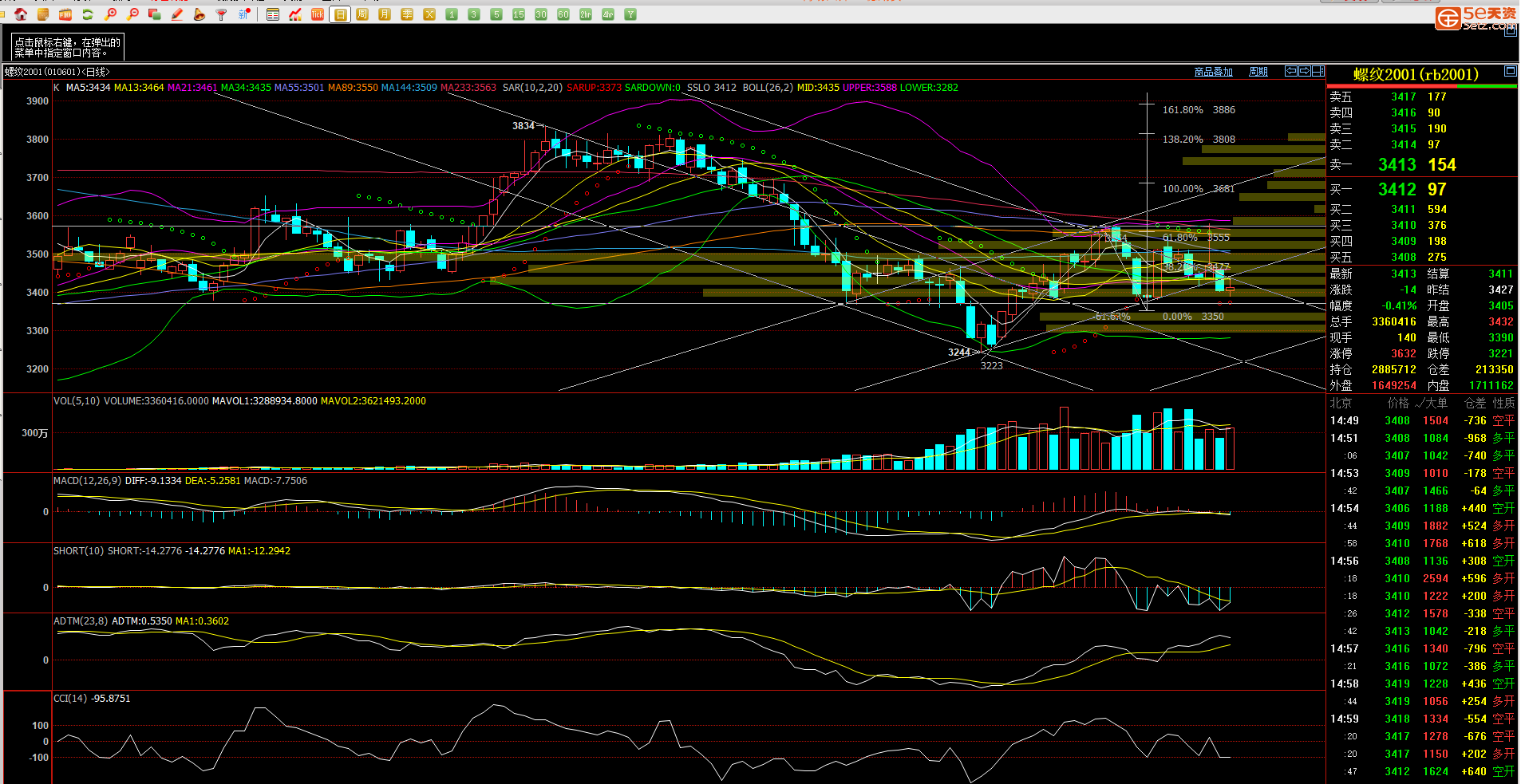Go to previous contract with left arrow
The image size is (1521, 784).
[x=1290, y=71]
